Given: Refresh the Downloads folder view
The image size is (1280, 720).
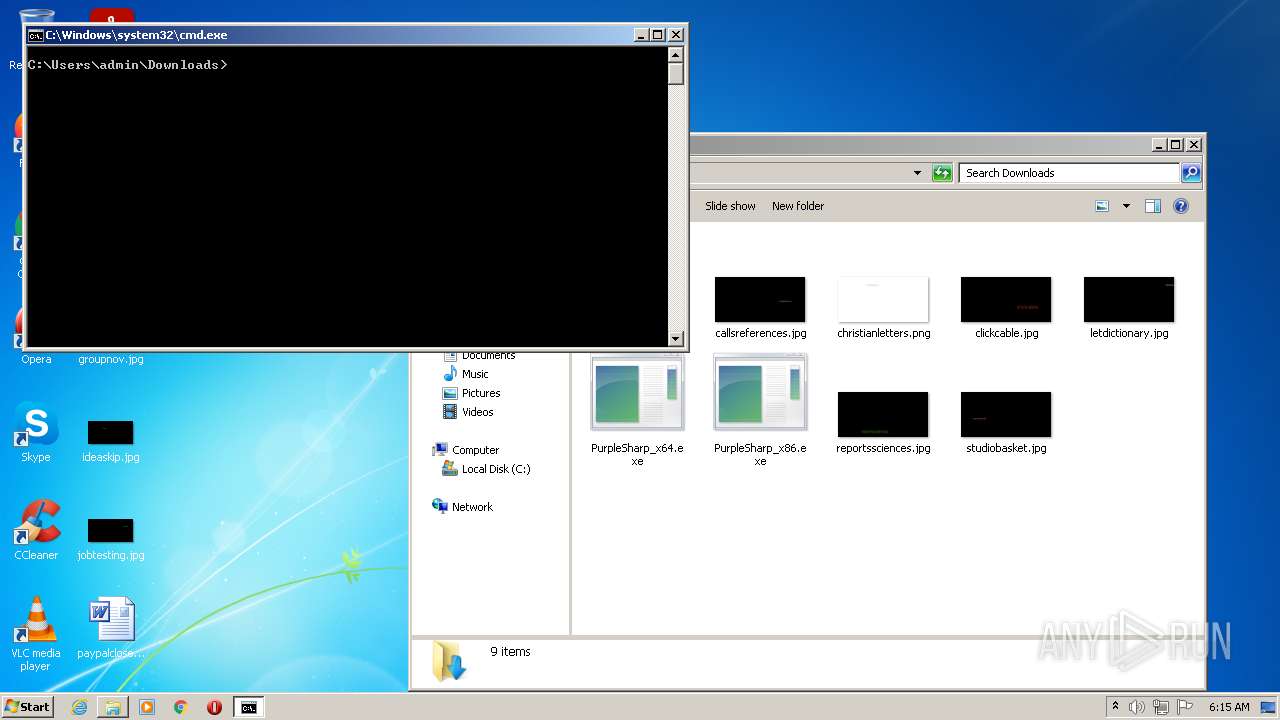Looking at the screenshot, I should 942,173.
